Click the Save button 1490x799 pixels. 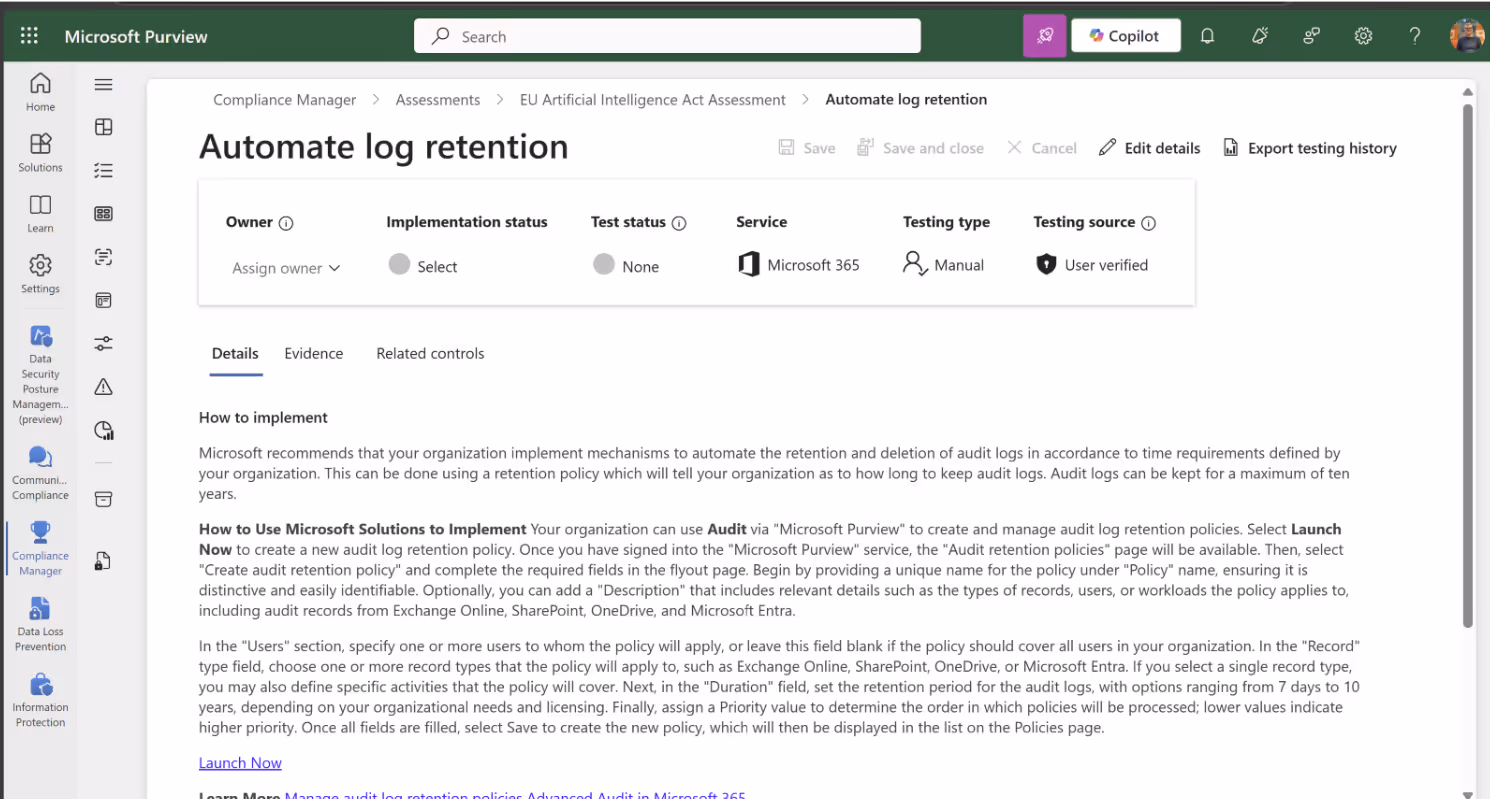[806, 148]
